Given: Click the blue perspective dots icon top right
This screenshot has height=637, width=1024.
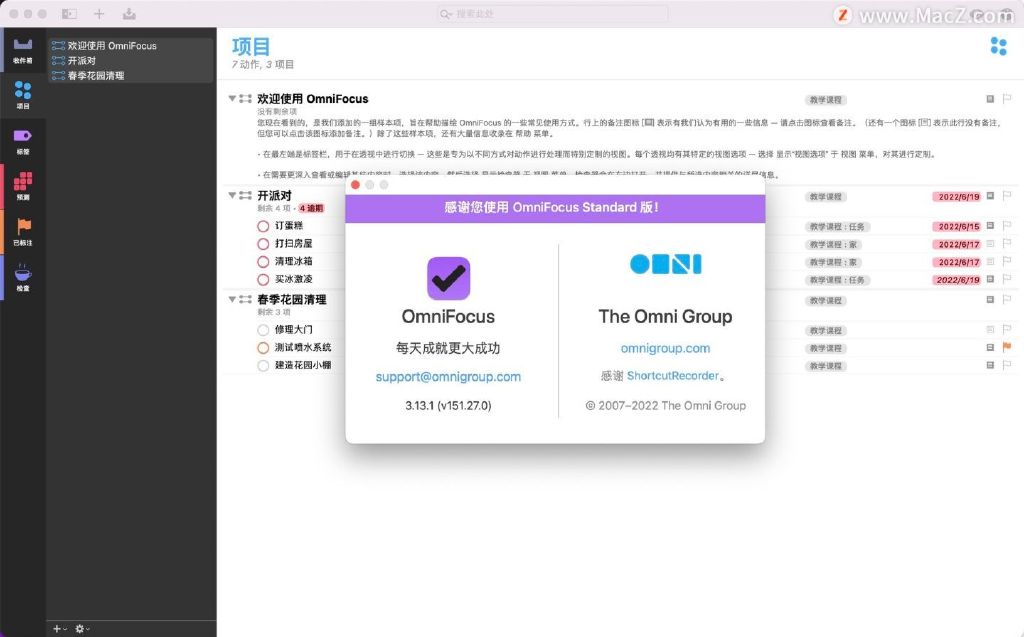Looking at the screenshot, I should pyautogui.click(x=998, y=46).
